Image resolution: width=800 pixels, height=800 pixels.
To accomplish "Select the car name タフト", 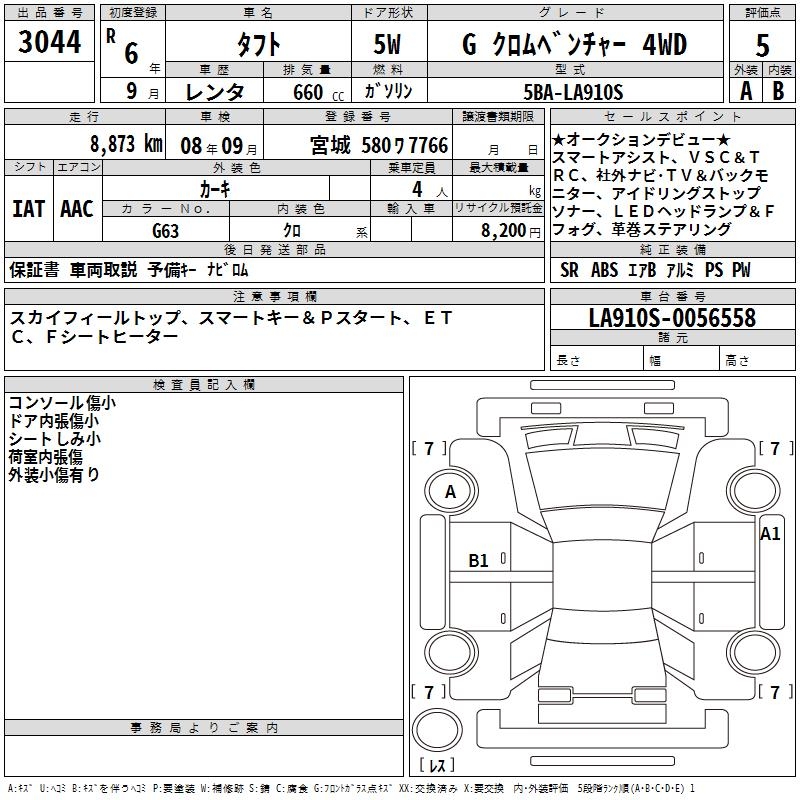I will pos(258,45).
